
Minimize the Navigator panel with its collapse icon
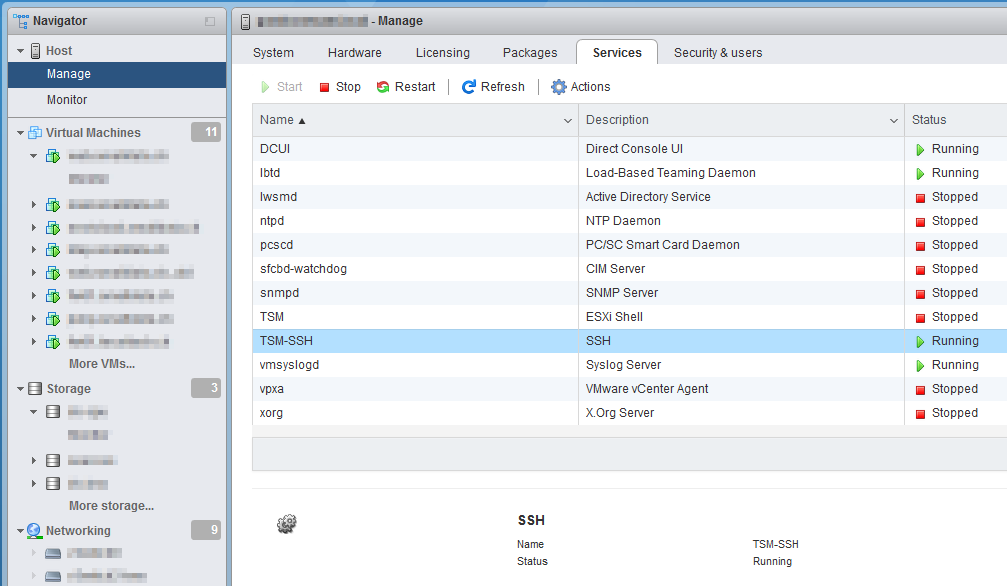click(x=210, y=21)
